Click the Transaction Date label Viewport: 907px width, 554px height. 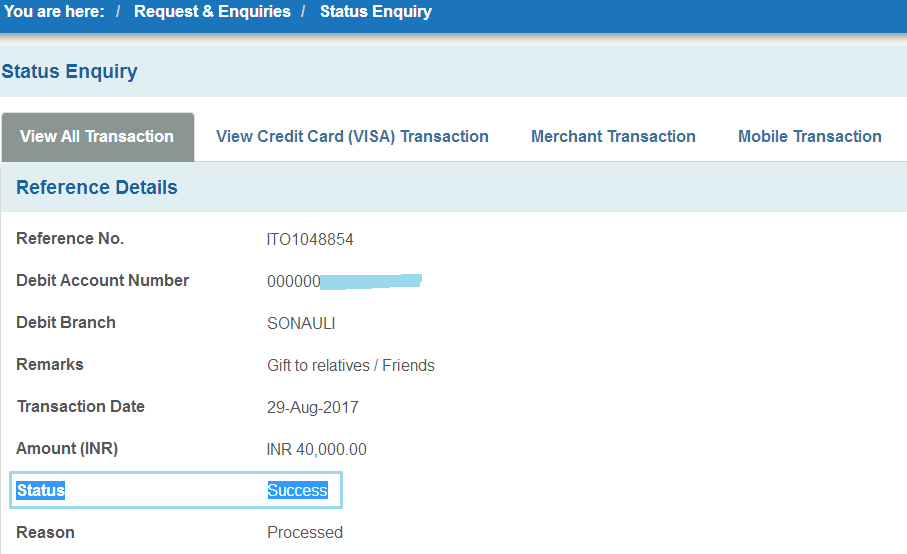[x=81, y=407]
